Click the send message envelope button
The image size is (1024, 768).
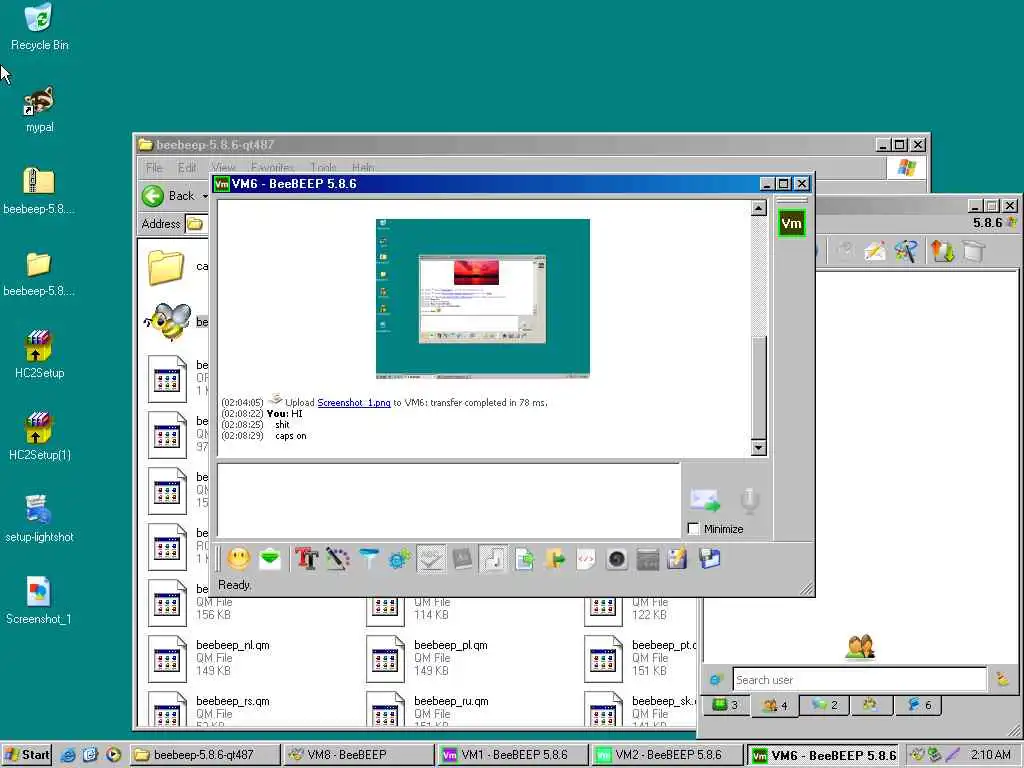pos(705,500)
